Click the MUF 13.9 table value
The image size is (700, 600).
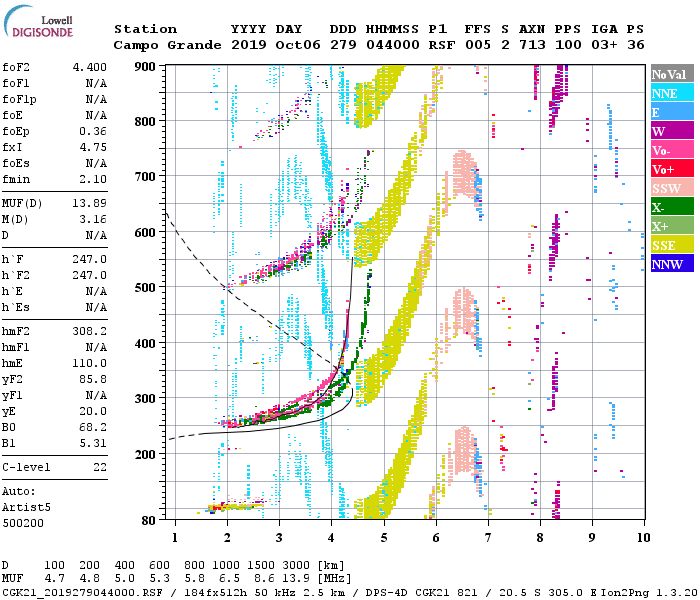[x=296, y=579]
